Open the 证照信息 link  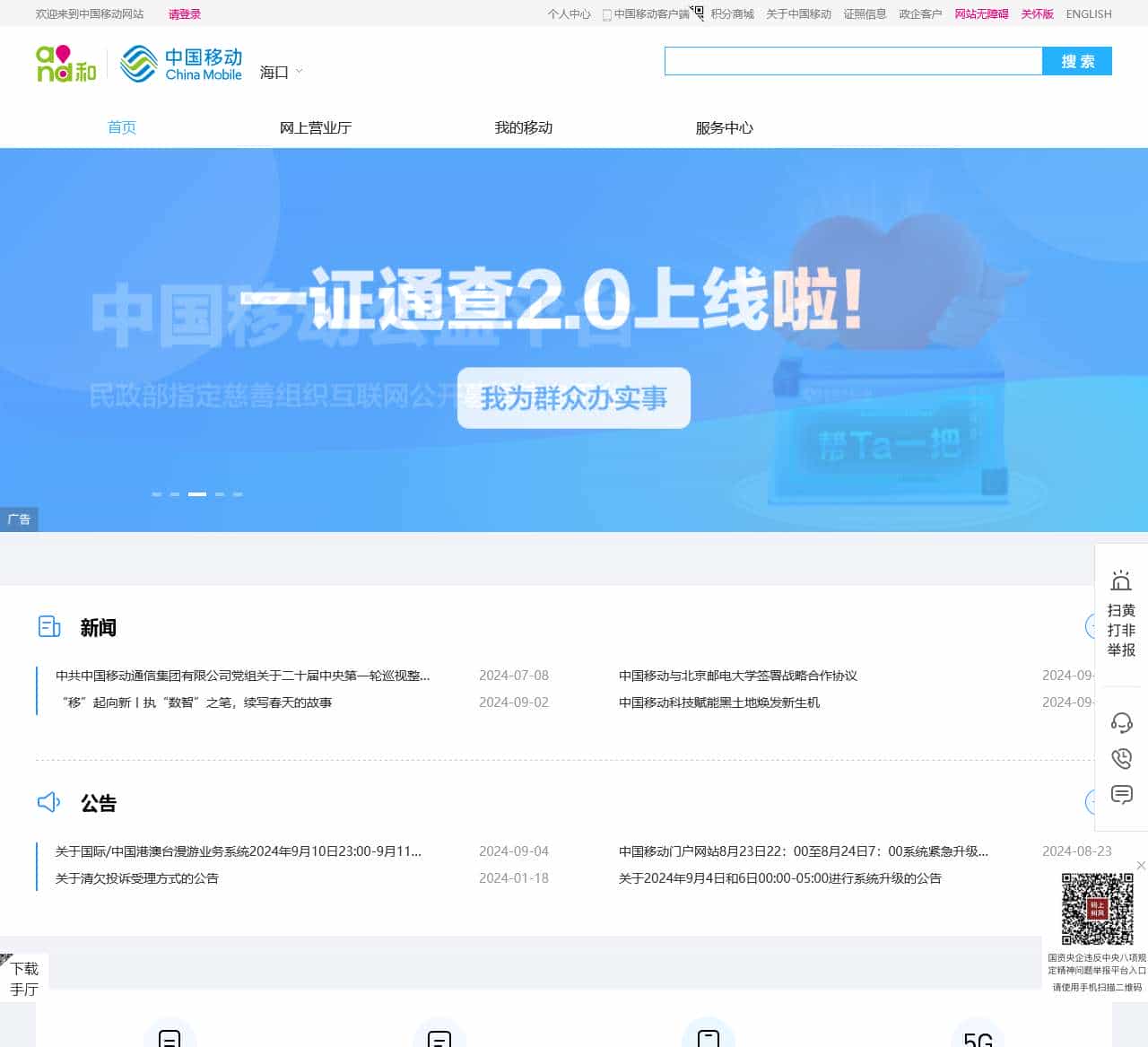[x=865, y=14]
